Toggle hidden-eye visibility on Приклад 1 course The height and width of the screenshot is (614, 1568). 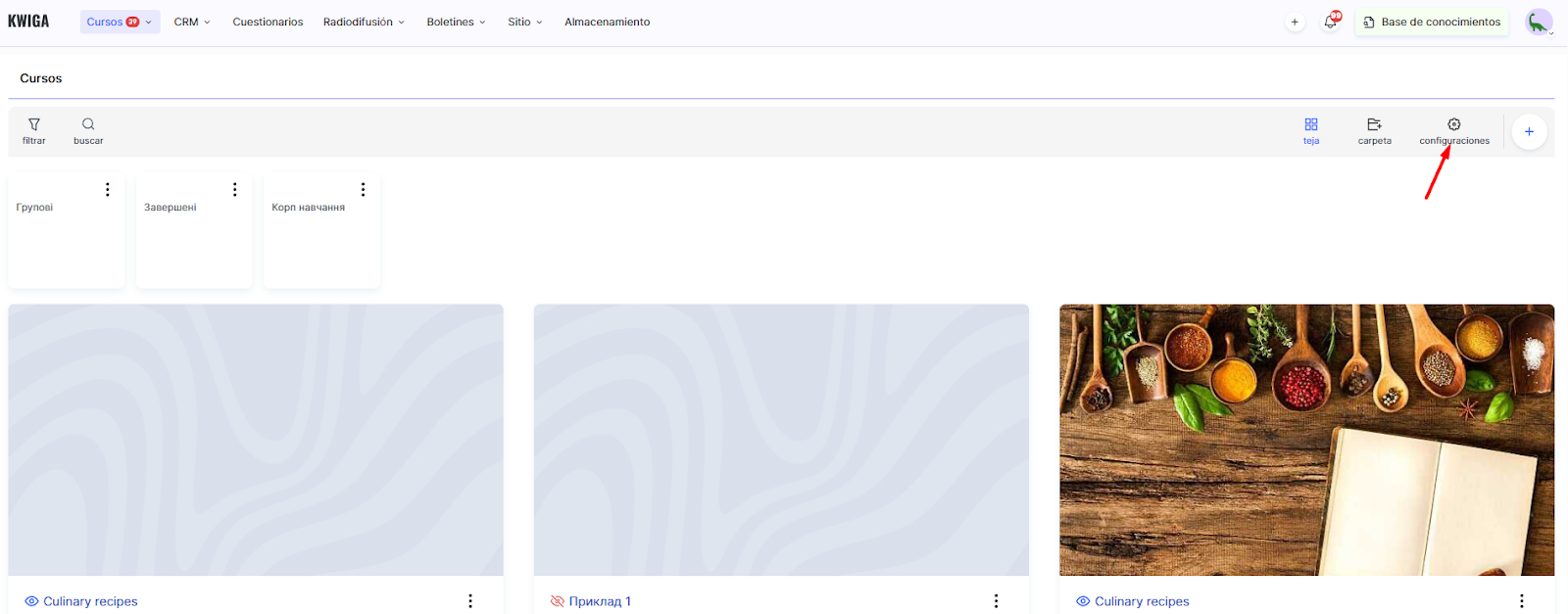pyautogui.click(x=558, y=601)
